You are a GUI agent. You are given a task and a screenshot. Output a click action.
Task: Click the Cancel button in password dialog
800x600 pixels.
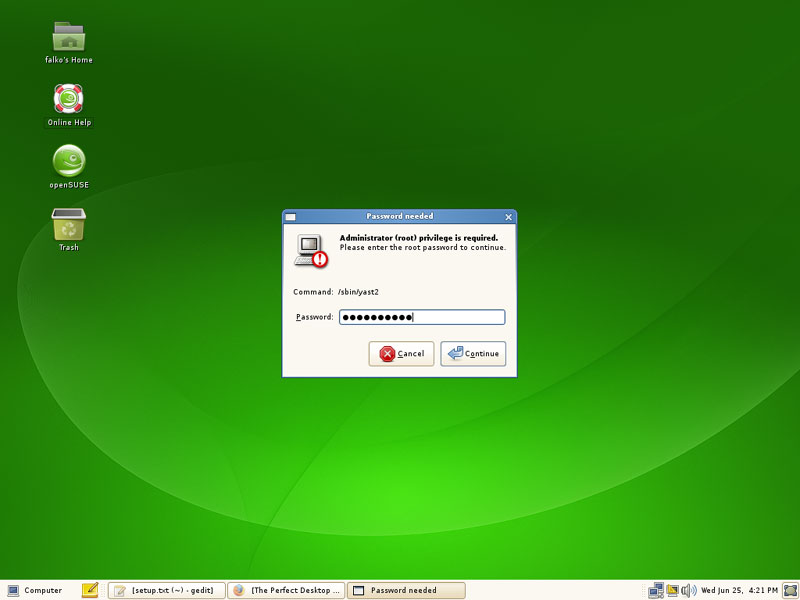point(402,354)
